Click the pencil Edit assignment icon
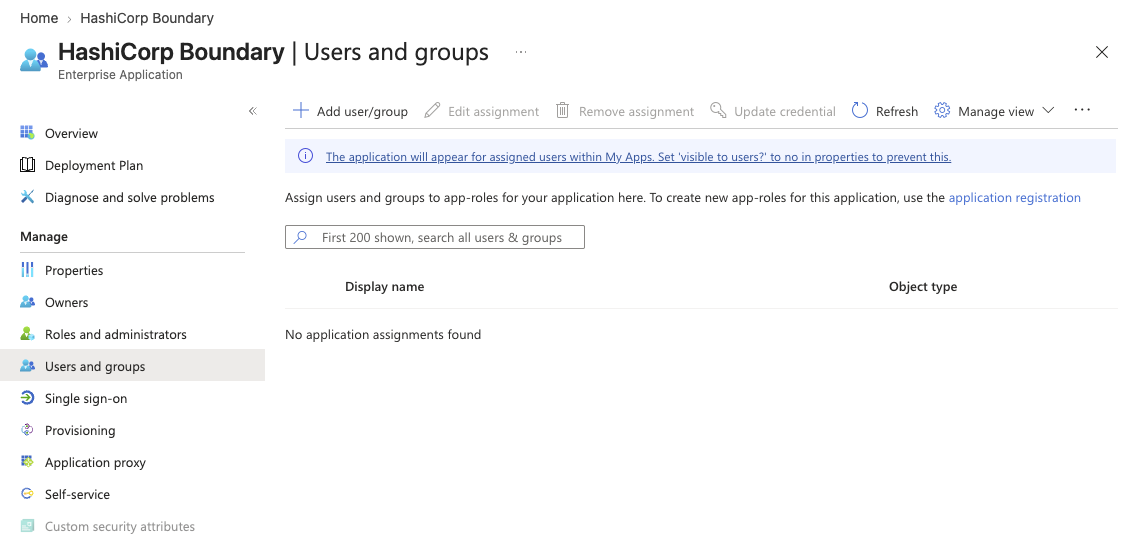The image size is (1134, 547). point(432,111)
